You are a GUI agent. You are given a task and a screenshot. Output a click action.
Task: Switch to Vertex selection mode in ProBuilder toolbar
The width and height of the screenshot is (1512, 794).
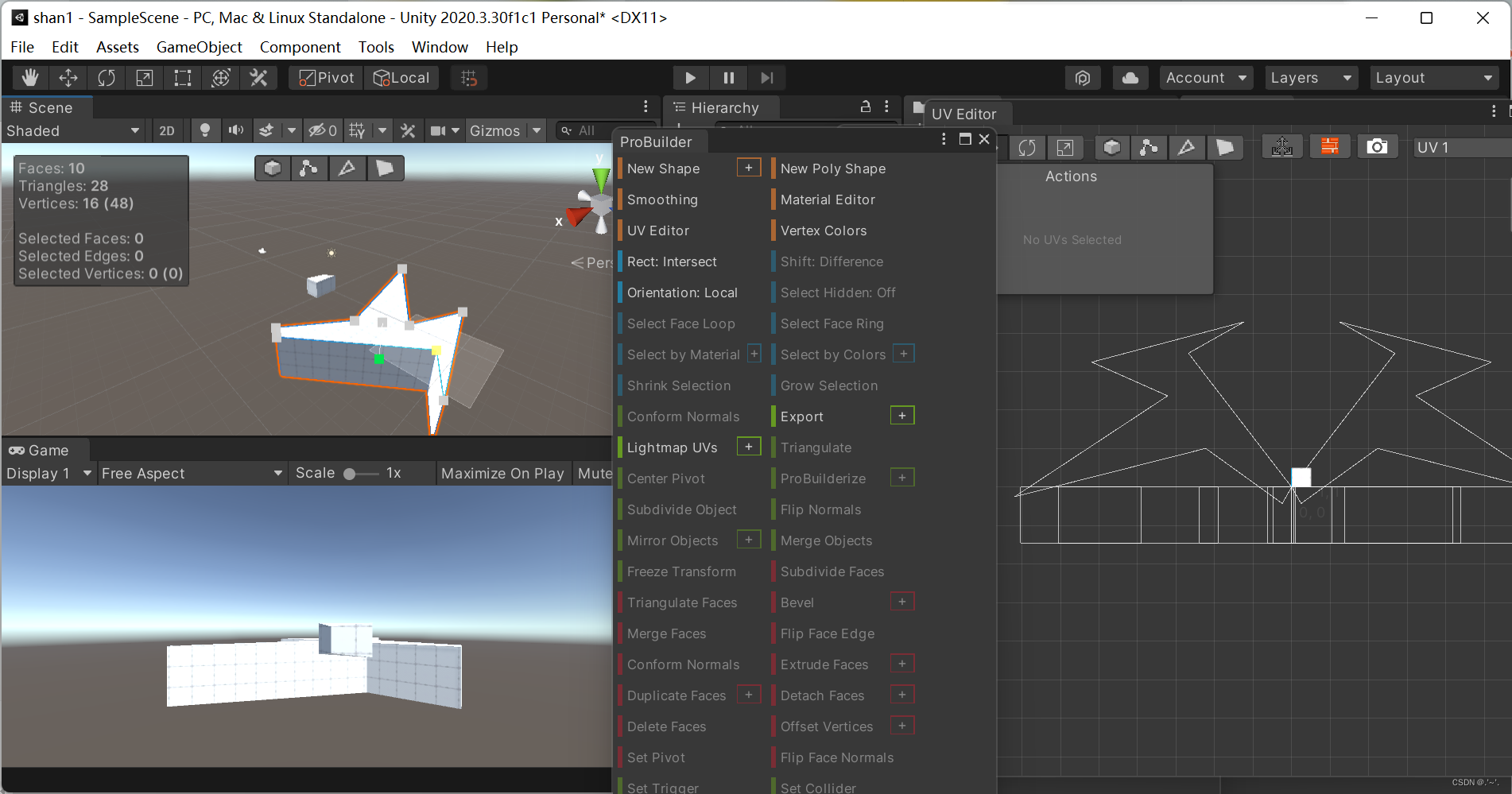click(309, 168)
